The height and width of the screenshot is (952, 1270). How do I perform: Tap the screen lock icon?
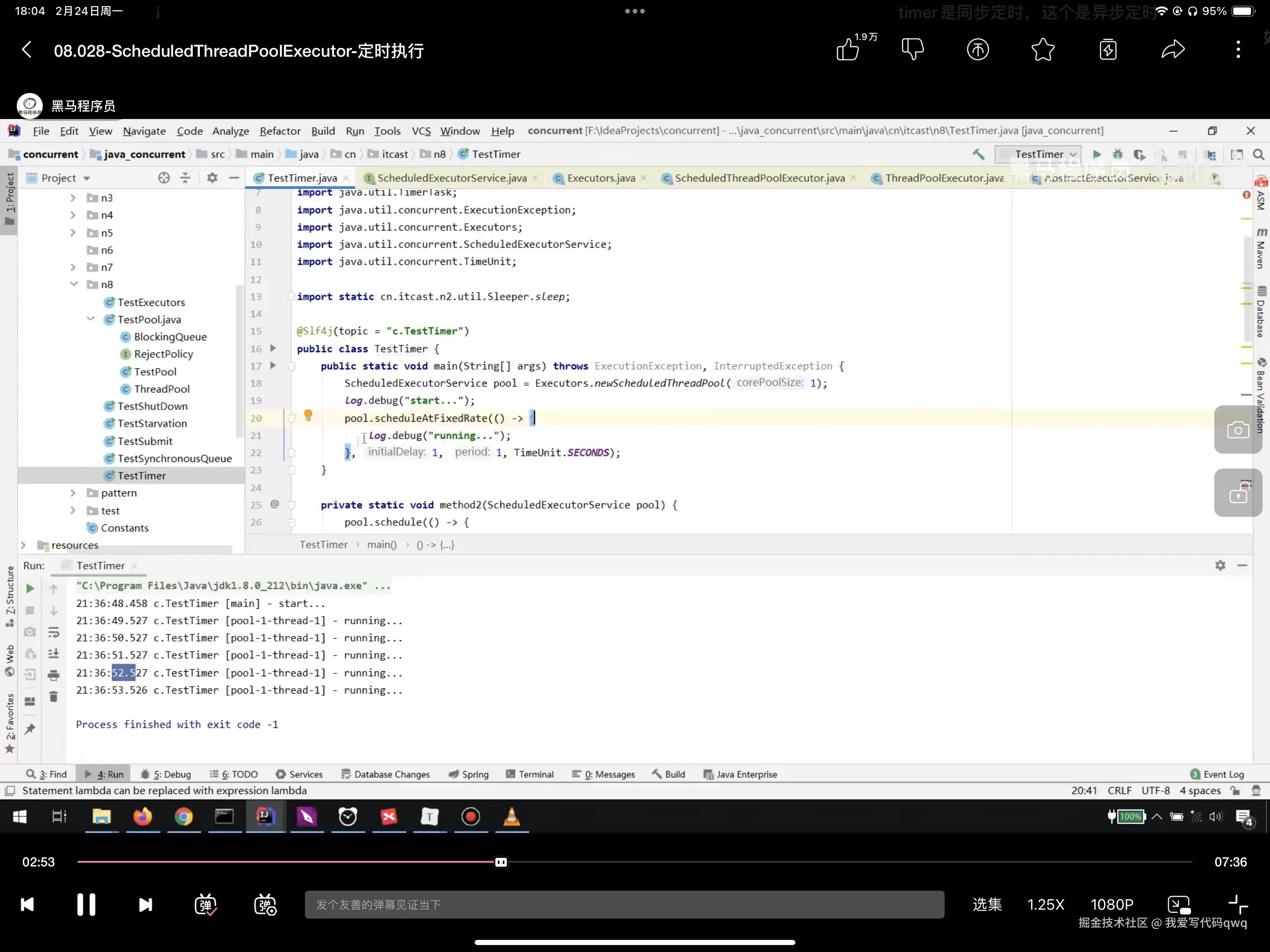(x=1237, y=493)
